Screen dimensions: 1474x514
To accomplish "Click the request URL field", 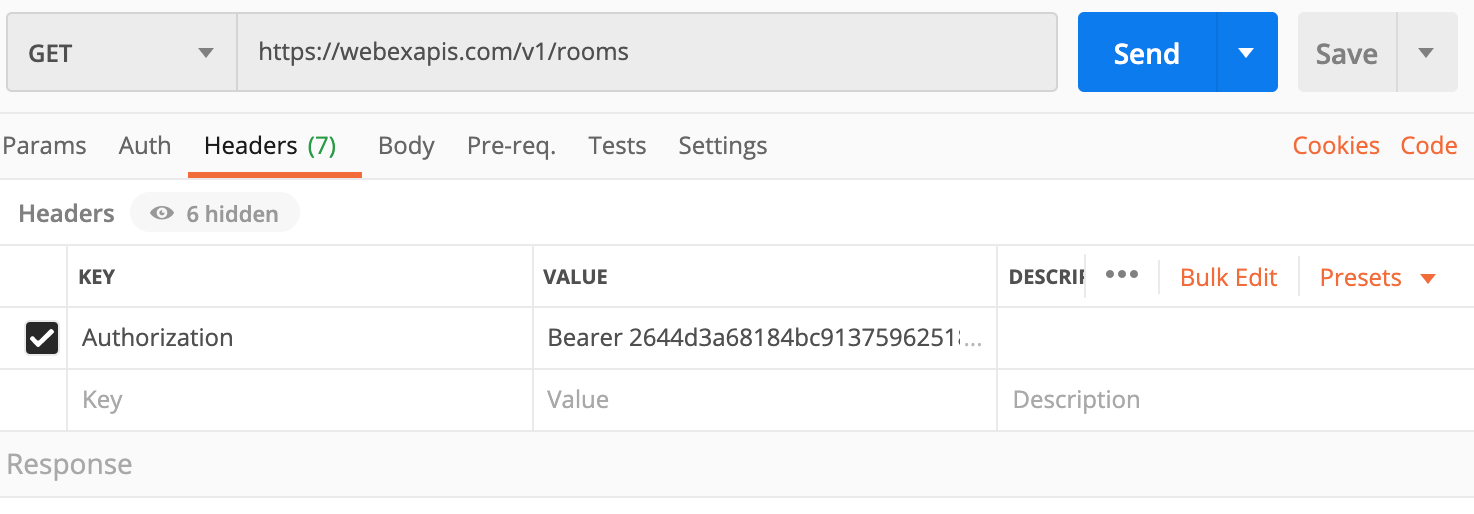I will click(x=647, y=52).
